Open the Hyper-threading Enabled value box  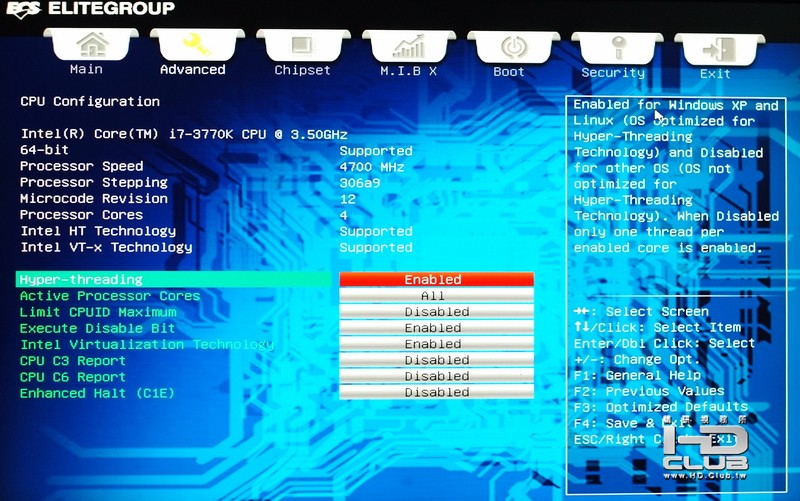coord(436,280)
